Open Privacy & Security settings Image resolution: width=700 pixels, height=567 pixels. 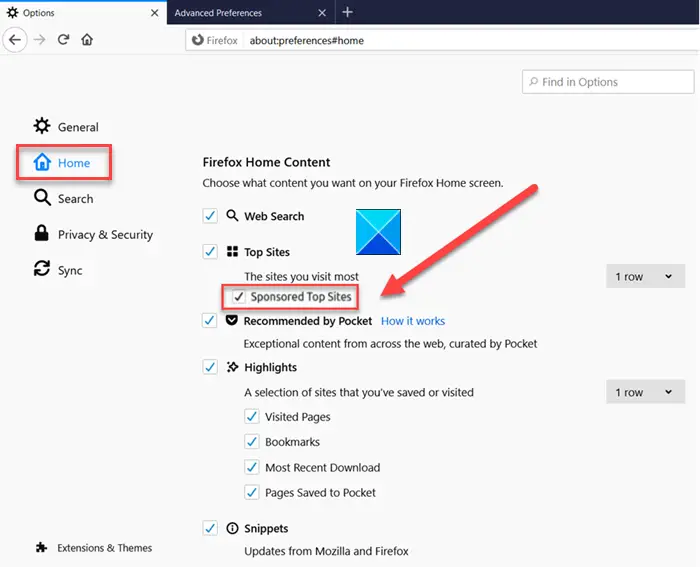tap(93, 234)
